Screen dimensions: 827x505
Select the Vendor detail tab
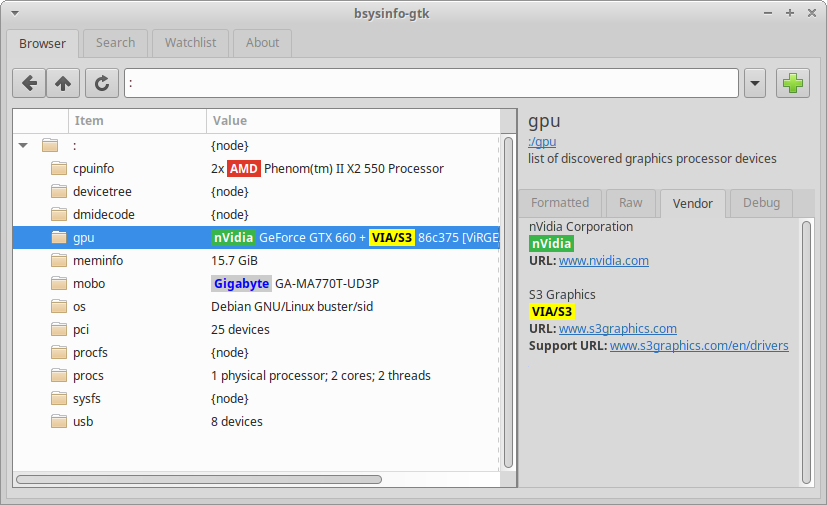(x=693, y=203)
